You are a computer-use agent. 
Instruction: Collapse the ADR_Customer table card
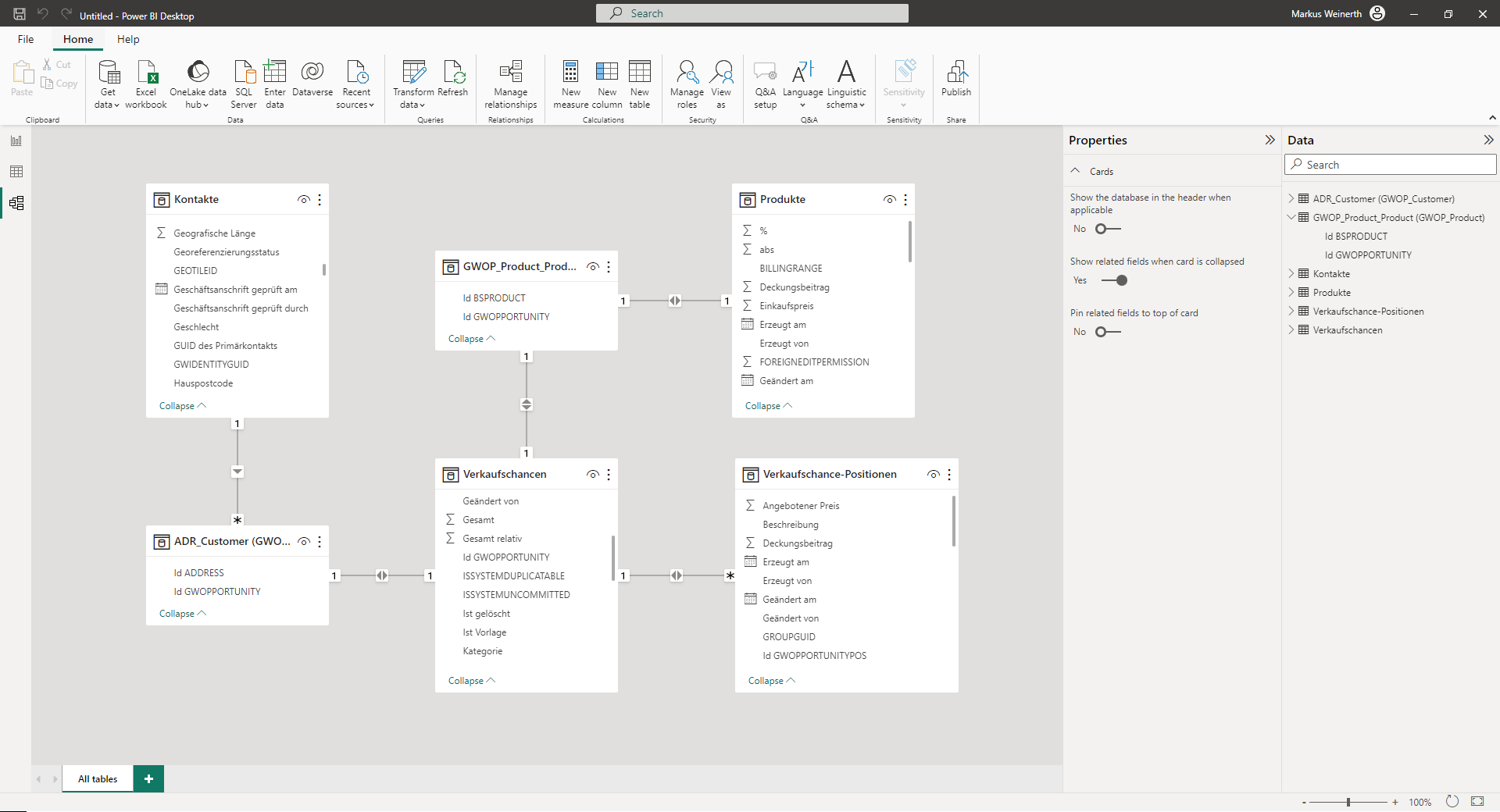[182, 614]
